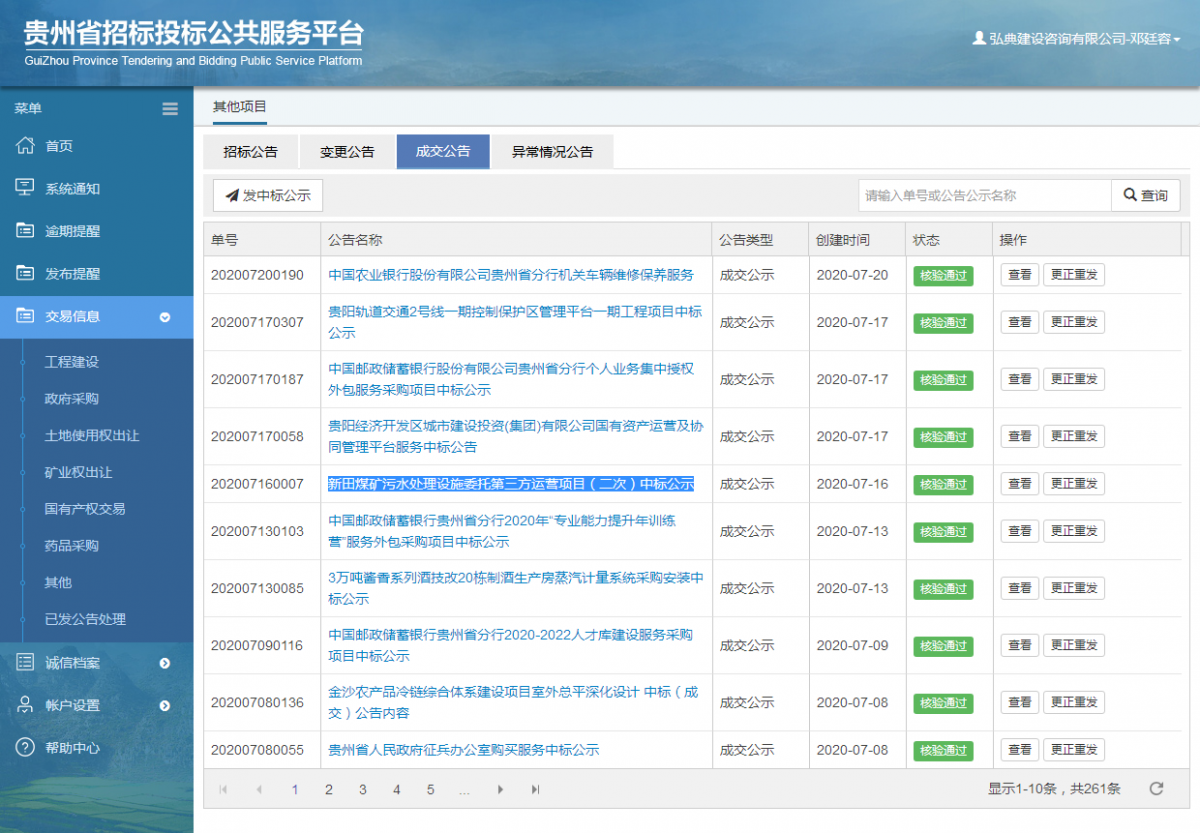
Task: Click 更正重发 for row 202007170187
Action: pos(1074,379)
